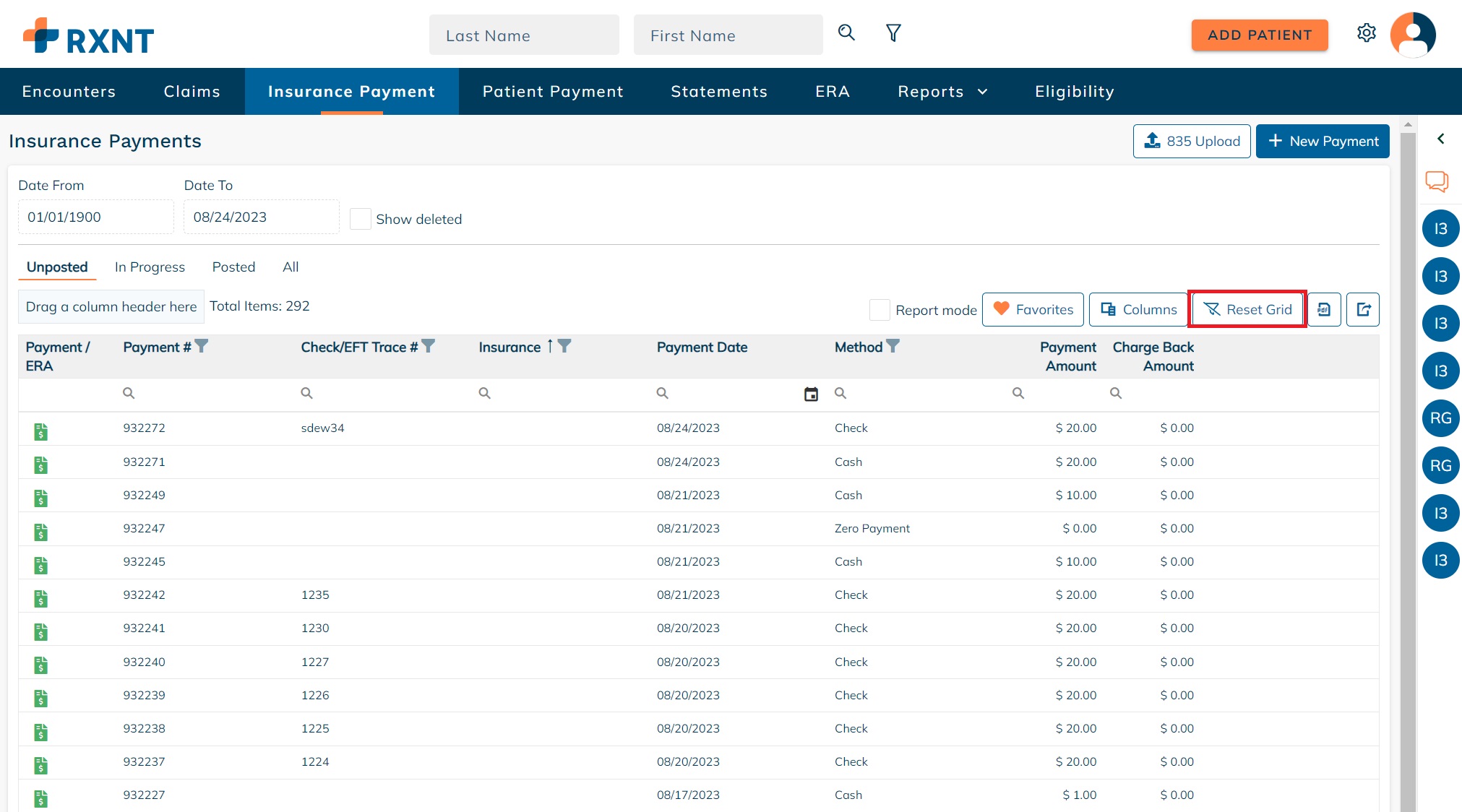Open settings gear icon
The image size is (1462, 812).
pos(1366,33)
